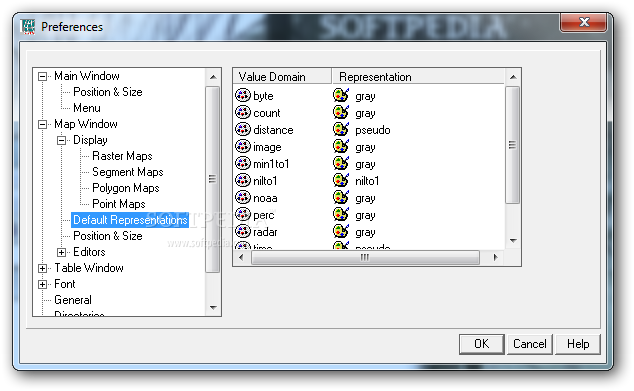Screen dimensions: 634x391
Task: Click the Preferences window title icon
Action: pos(28,27)
